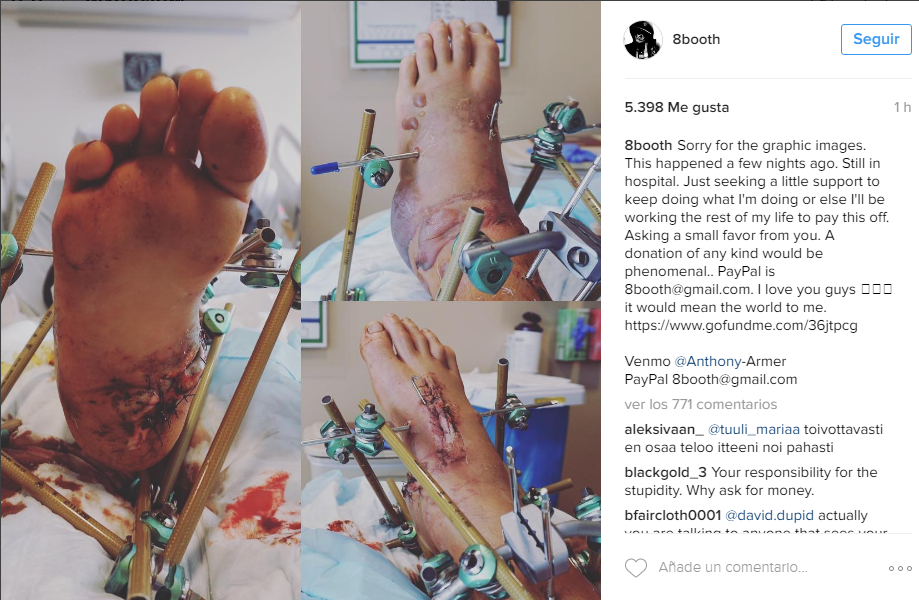Open the @tuuli_mariaa mention

pos(754,429)
